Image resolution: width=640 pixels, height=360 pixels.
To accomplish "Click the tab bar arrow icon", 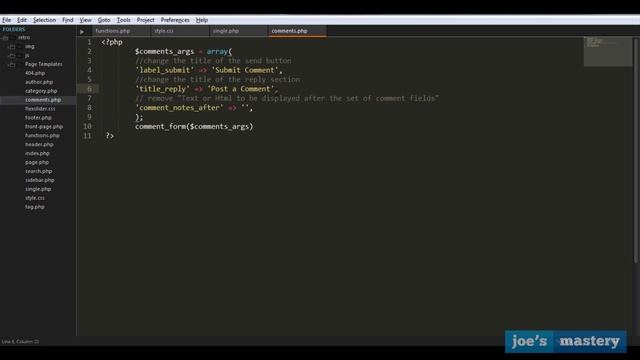I will pos(82,31).
